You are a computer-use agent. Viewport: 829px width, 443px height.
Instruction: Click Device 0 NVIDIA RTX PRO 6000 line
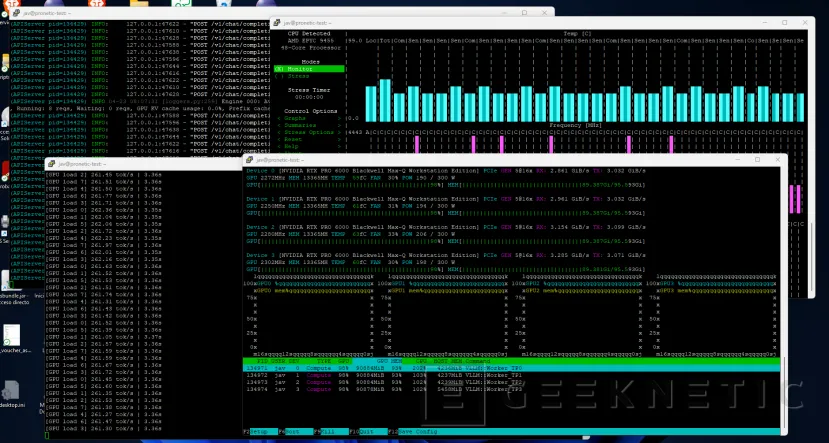click(x=446, y=171)
